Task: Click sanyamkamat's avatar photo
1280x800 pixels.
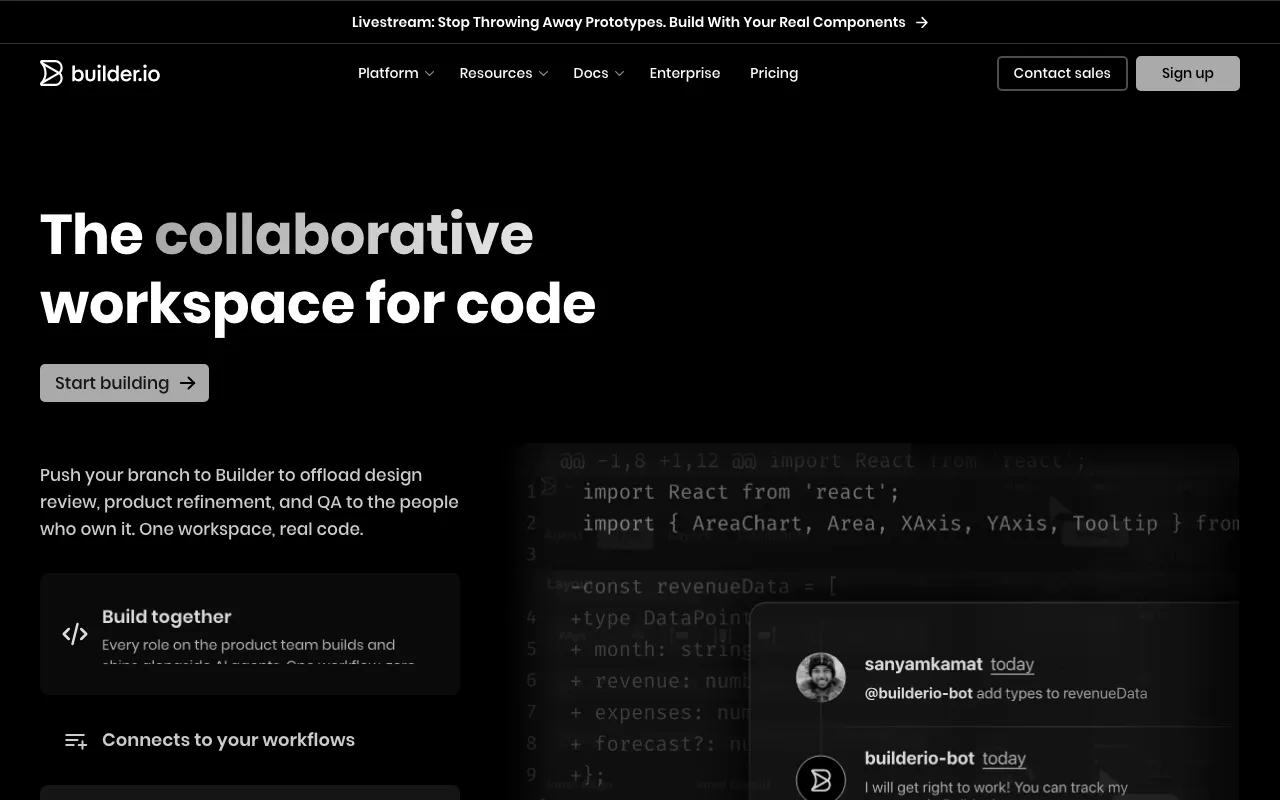Action: point(821,677)
